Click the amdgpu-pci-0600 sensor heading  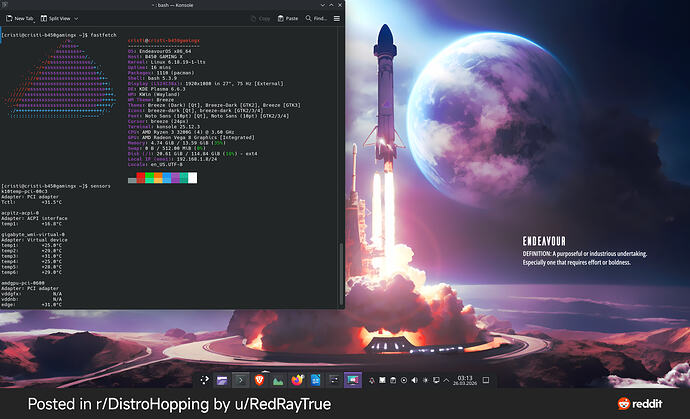(x=23, y=283)
